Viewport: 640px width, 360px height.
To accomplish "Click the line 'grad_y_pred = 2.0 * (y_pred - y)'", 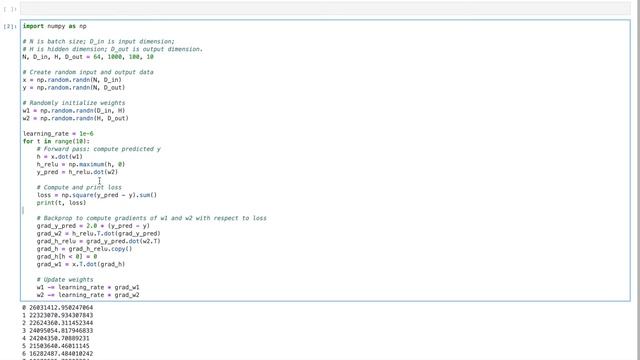I will click(x=93, y=226).
